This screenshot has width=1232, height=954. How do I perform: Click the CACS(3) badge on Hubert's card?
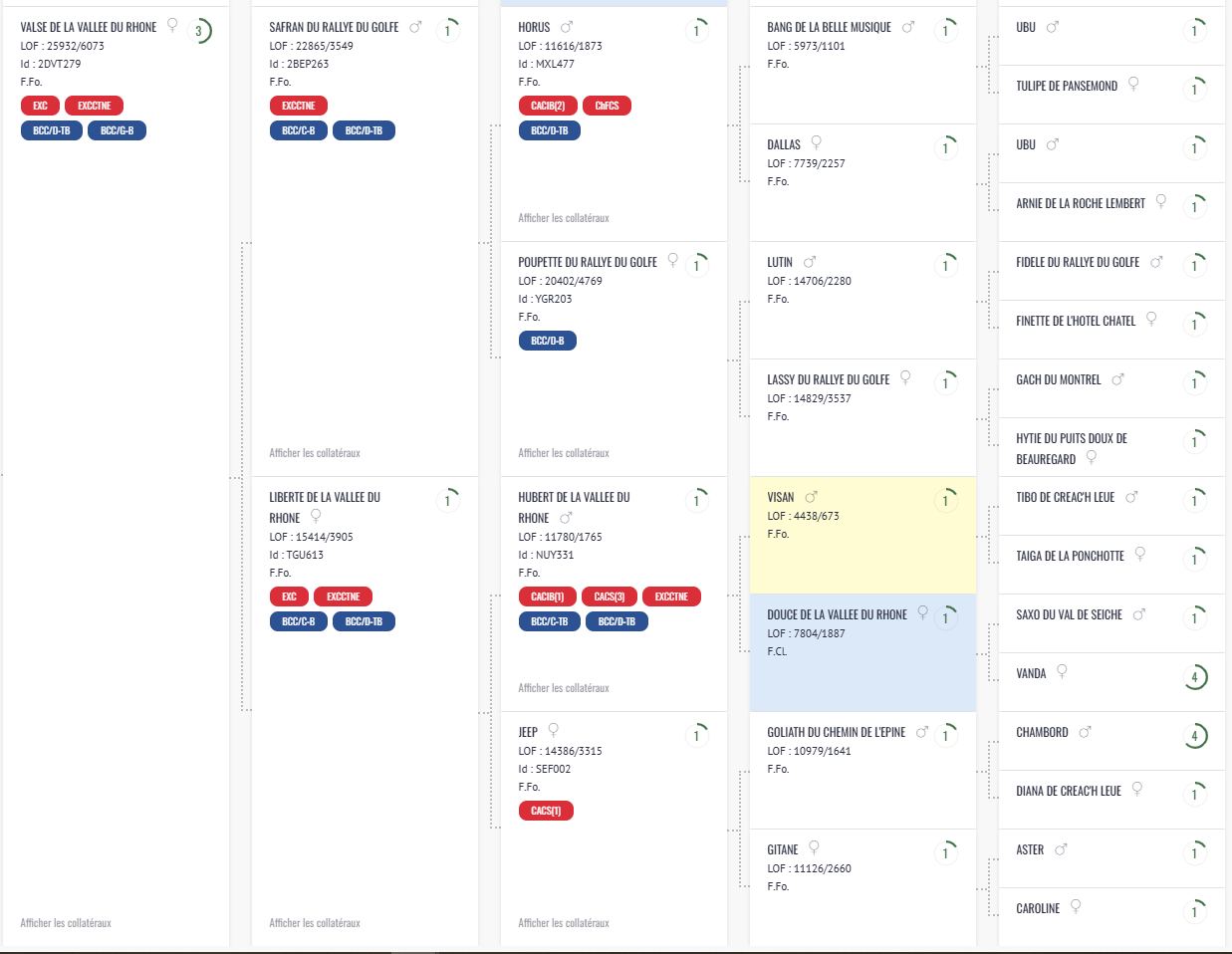[x=610, y=596]
